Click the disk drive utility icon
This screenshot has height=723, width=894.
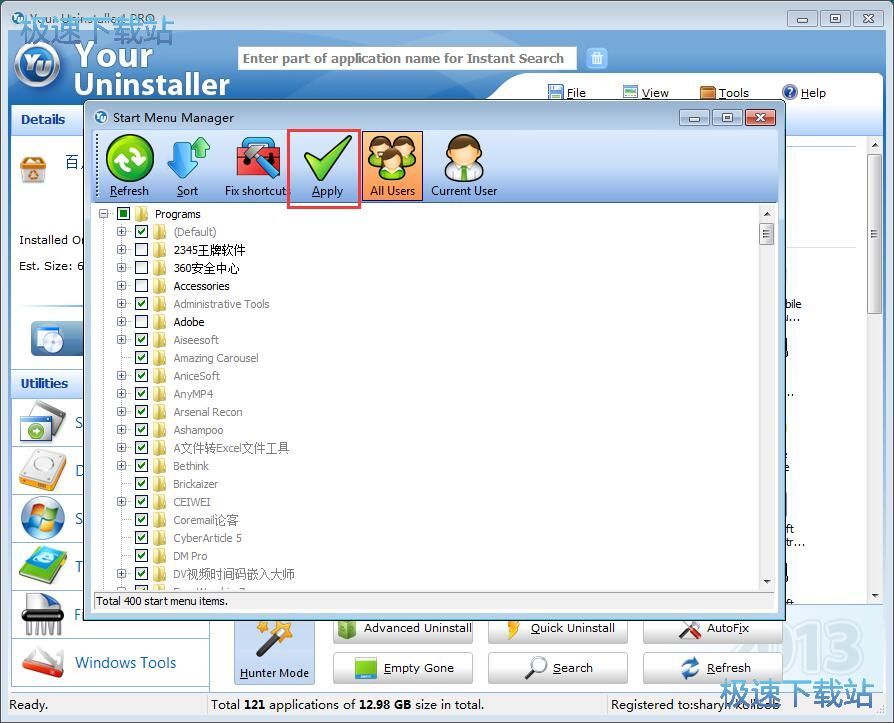42,470
